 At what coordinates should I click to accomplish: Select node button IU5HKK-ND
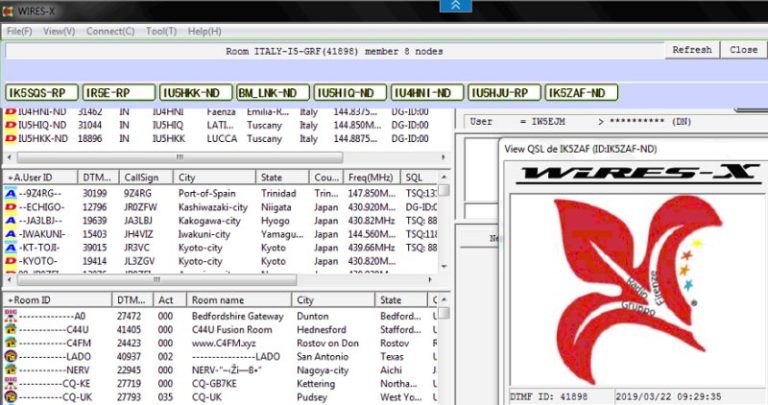[196, 93]
